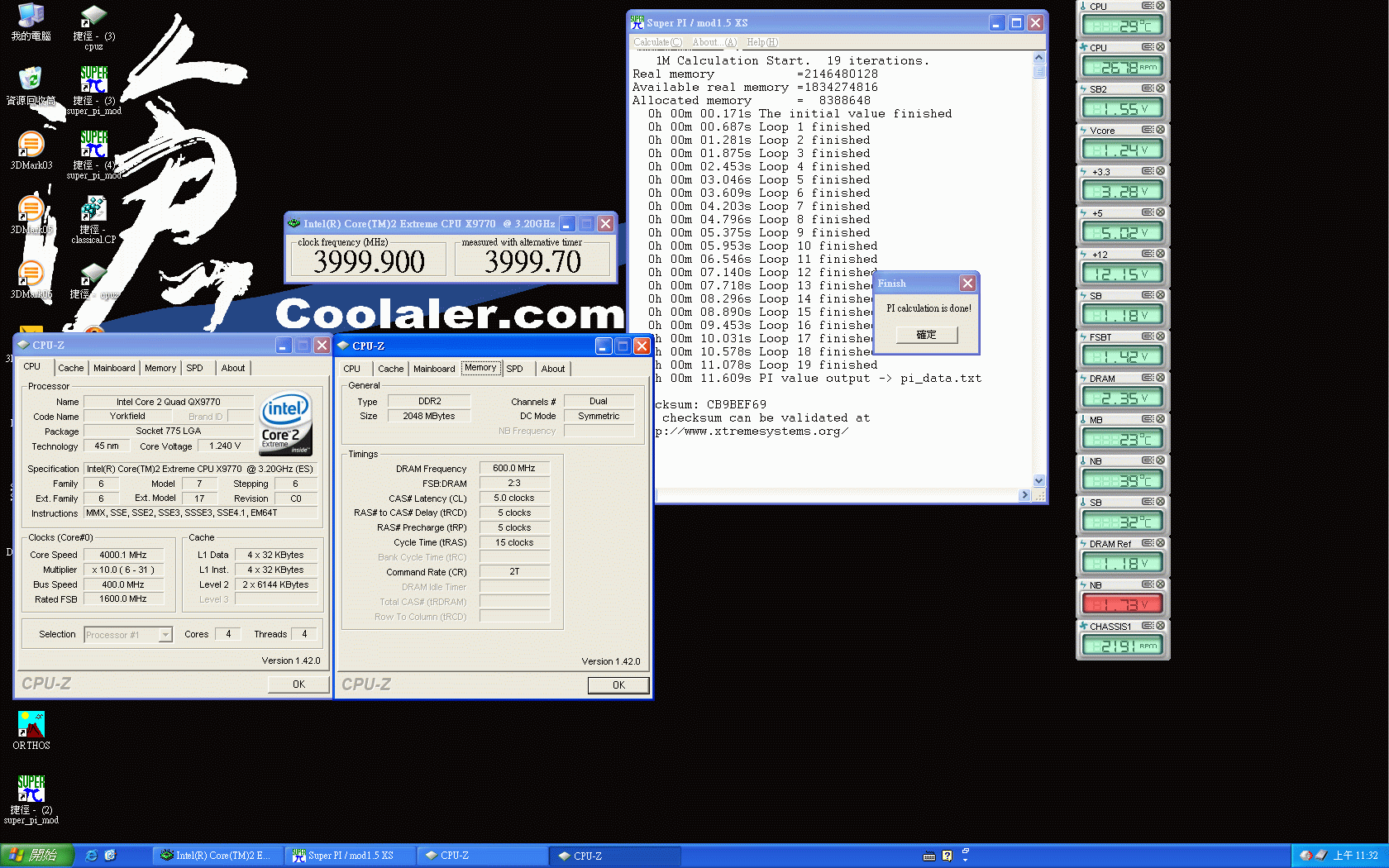1389x868 pixels.
Task: Switch to CPU tab in right CPU-Z
Action: (352, 370)
